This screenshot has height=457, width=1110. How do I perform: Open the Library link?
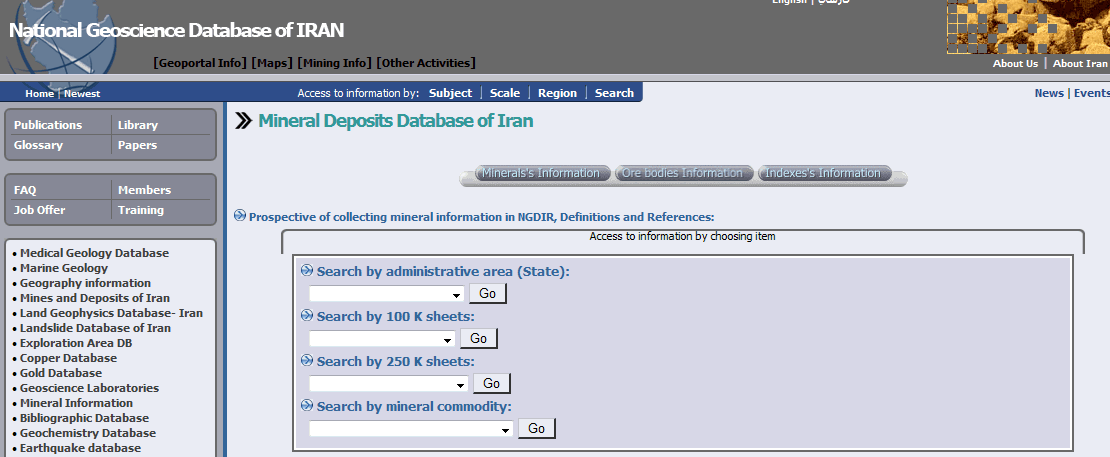pos(137,125)
